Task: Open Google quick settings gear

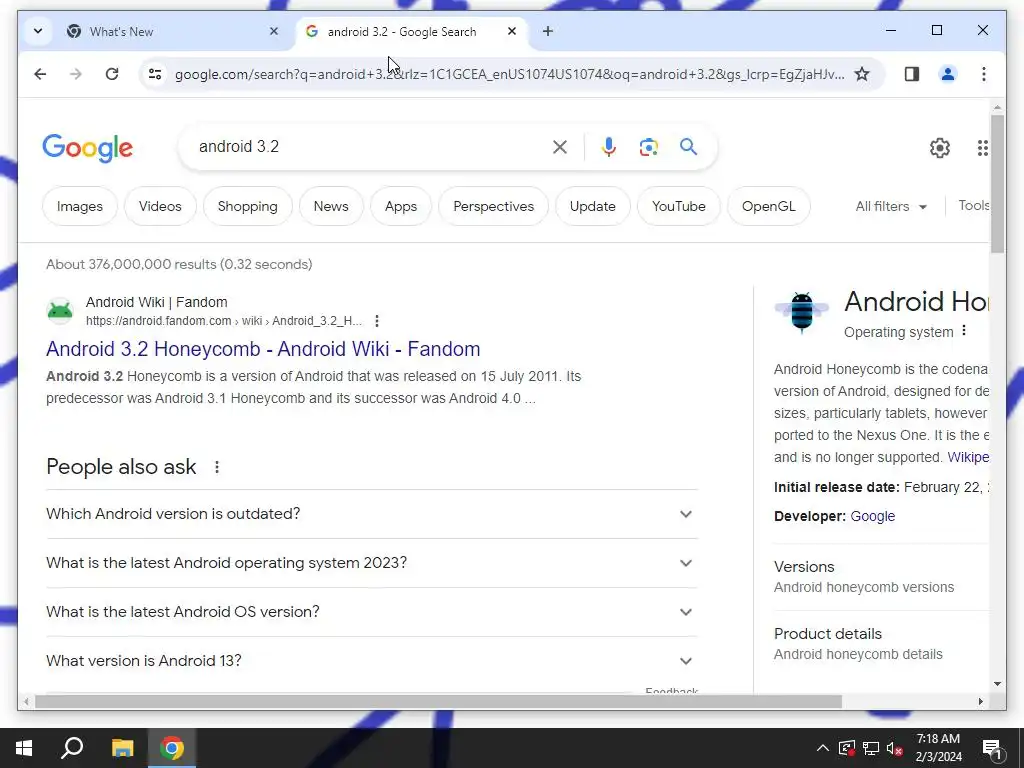Action: [940, 148]
